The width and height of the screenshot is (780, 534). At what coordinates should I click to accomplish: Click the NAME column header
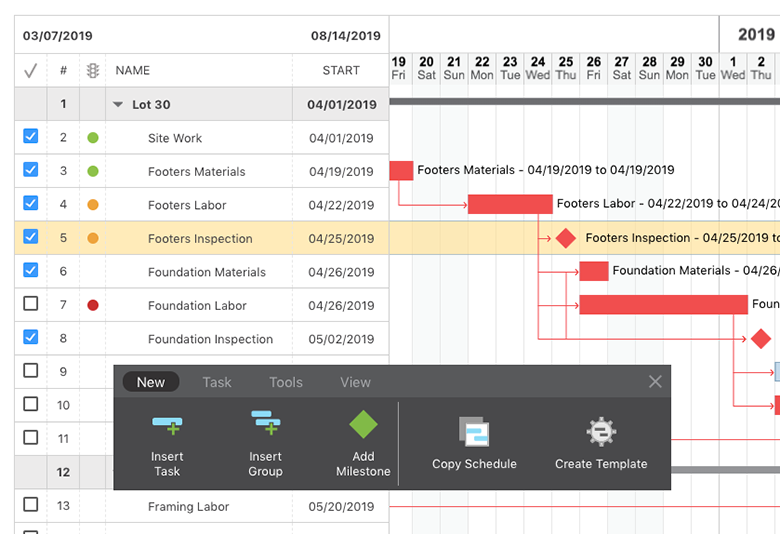pyautogui.click(x=133, y=71)
